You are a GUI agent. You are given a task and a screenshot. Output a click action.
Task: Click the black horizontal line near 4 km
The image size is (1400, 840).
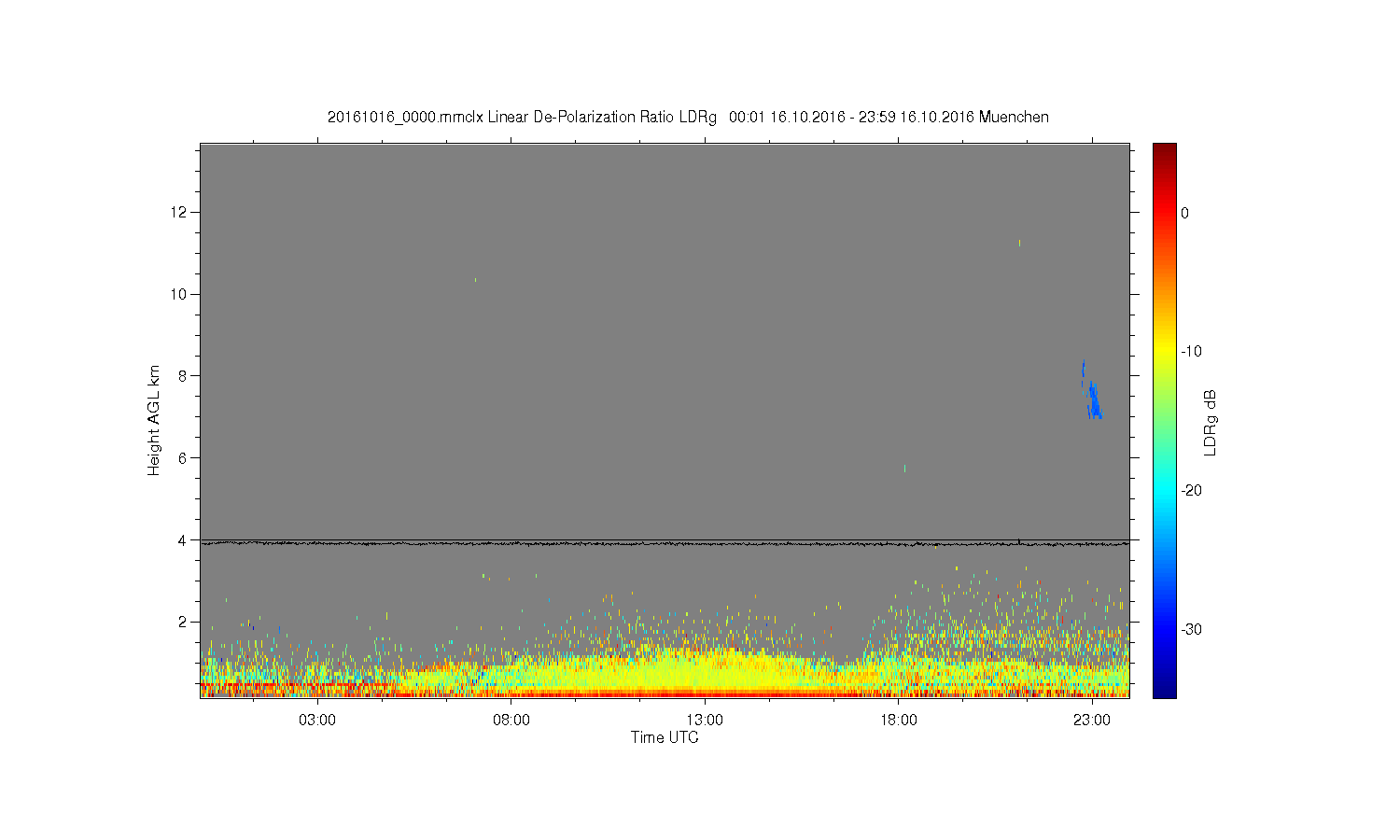point(665,542)
